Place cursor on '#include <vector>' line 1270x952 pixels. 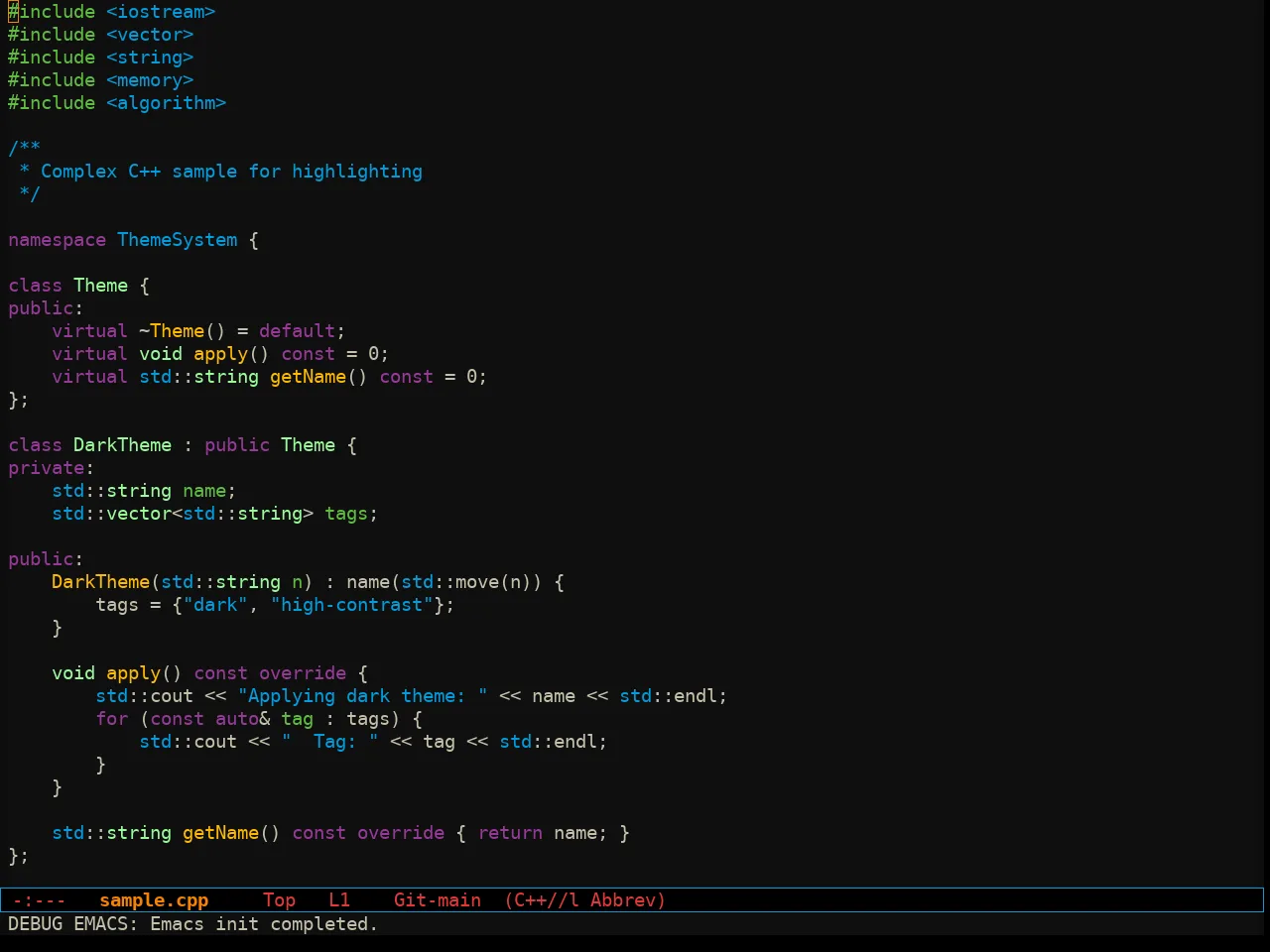(x=101, y=35)
